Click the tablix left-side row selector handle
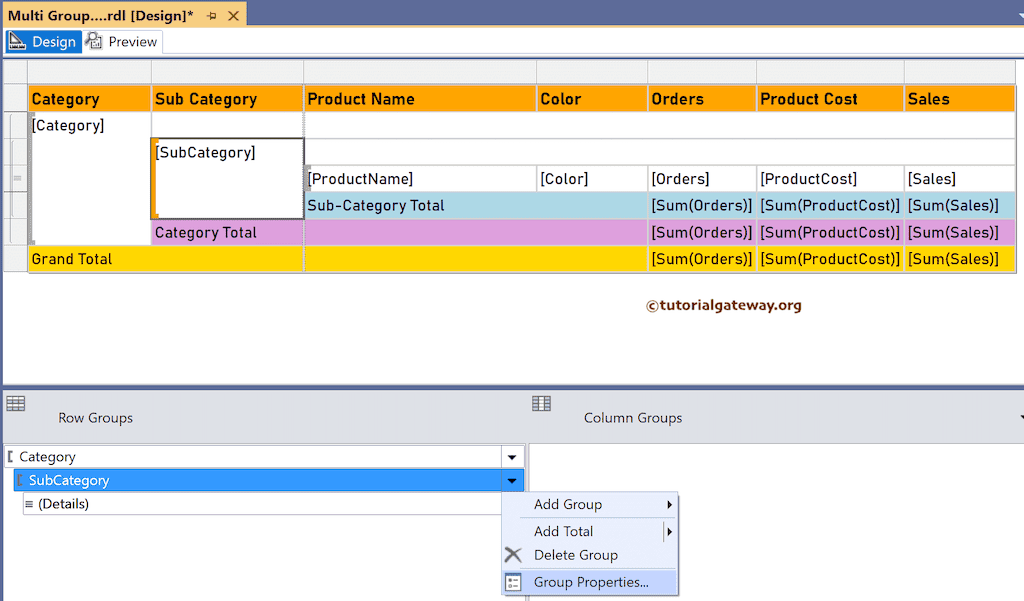The height and width of the screenshot is (601, 1024). (x=15, y=175)
